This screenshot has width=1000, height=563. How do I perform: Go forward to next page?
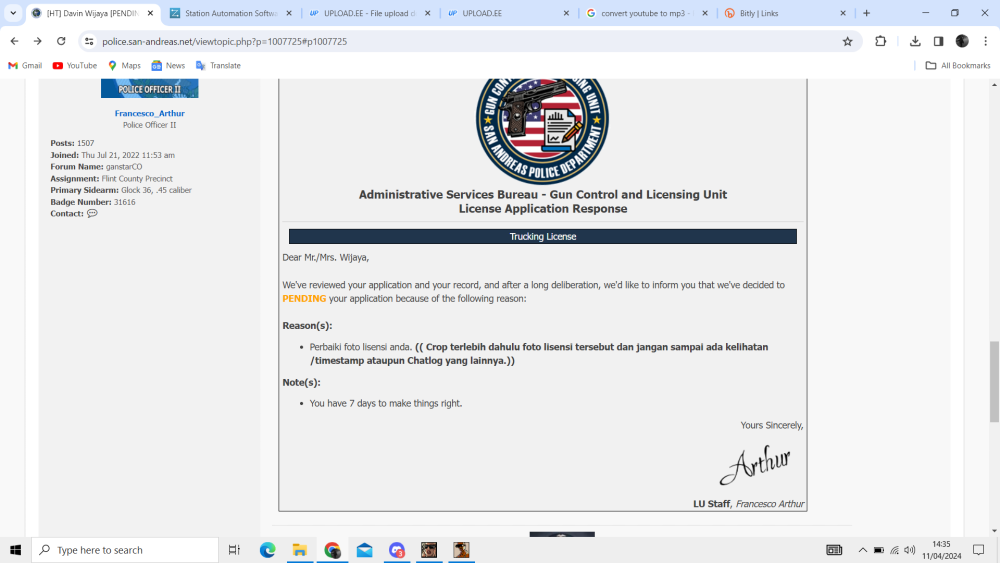[x=38, y=41]
